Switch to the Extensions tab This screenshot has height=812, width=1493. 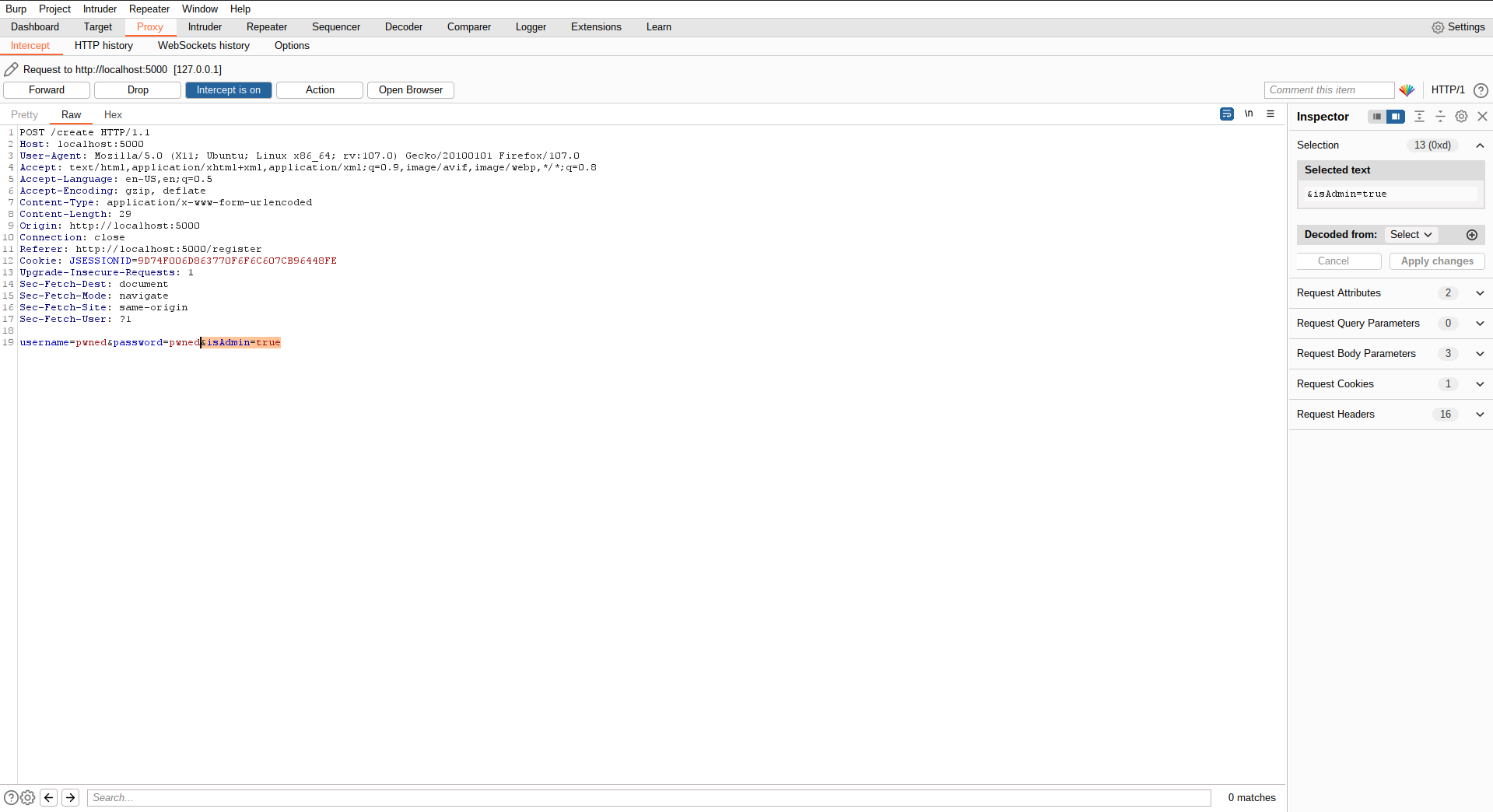[596, 27]
